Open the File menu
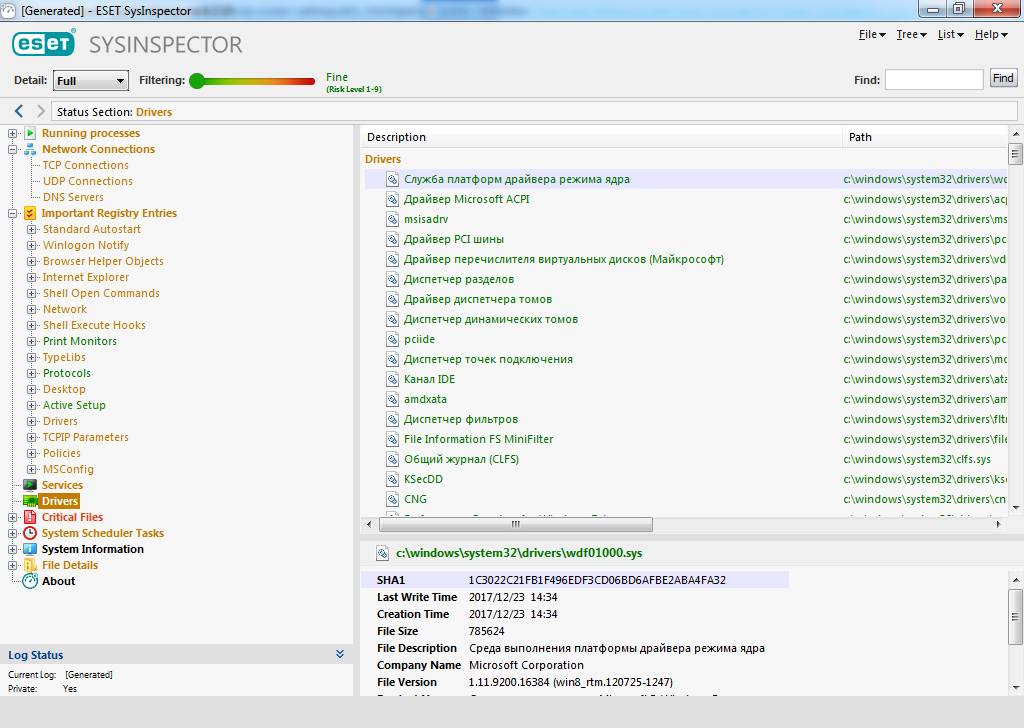Screen dimensions: 1024x728 (872, 35)
